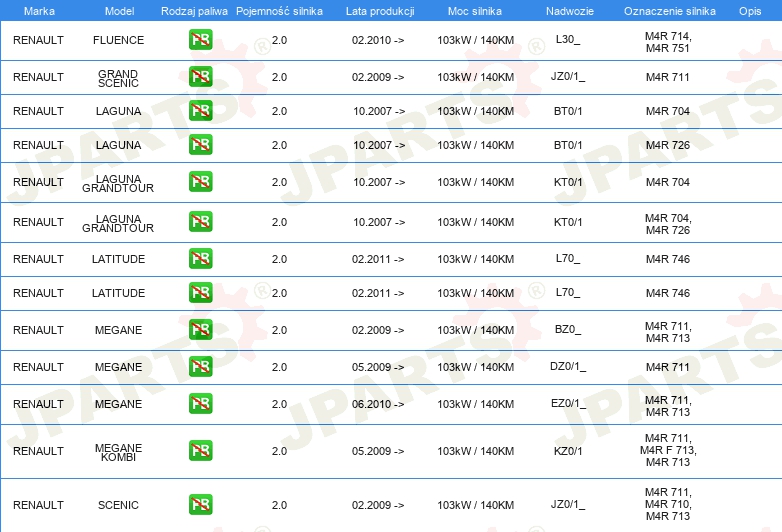Click the Opis column header

pos(750,11)
